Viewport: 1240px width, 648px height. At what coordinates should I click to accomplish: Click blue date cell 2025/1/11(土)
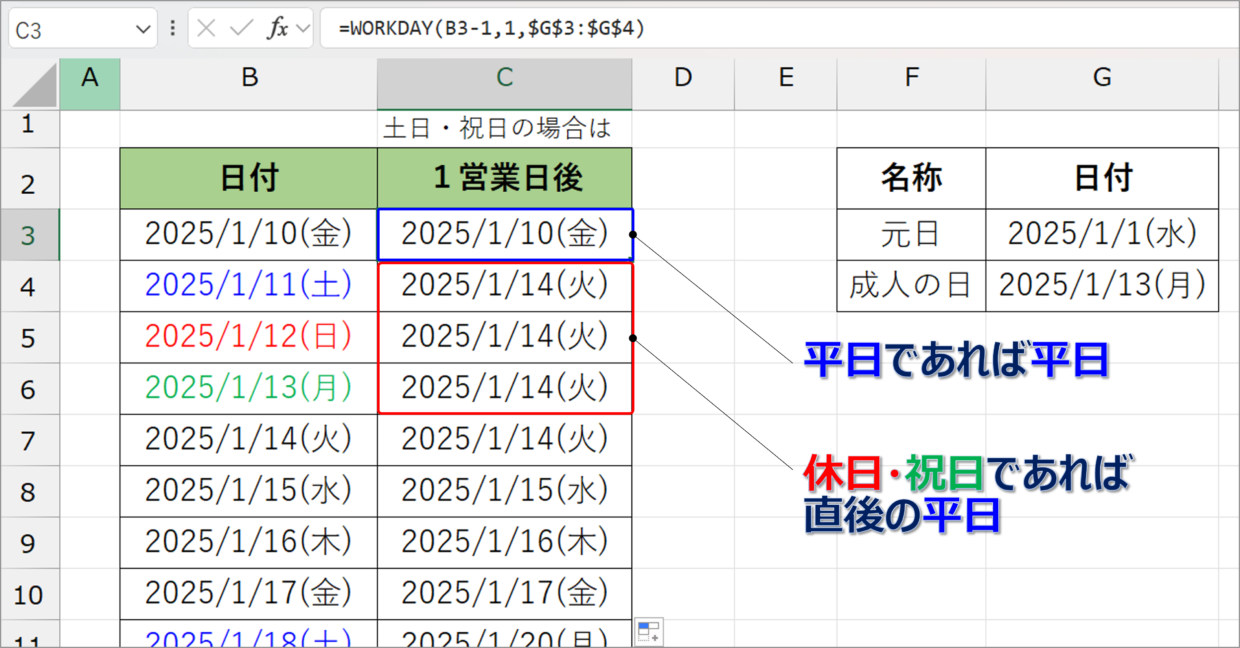tap(249, 286)
